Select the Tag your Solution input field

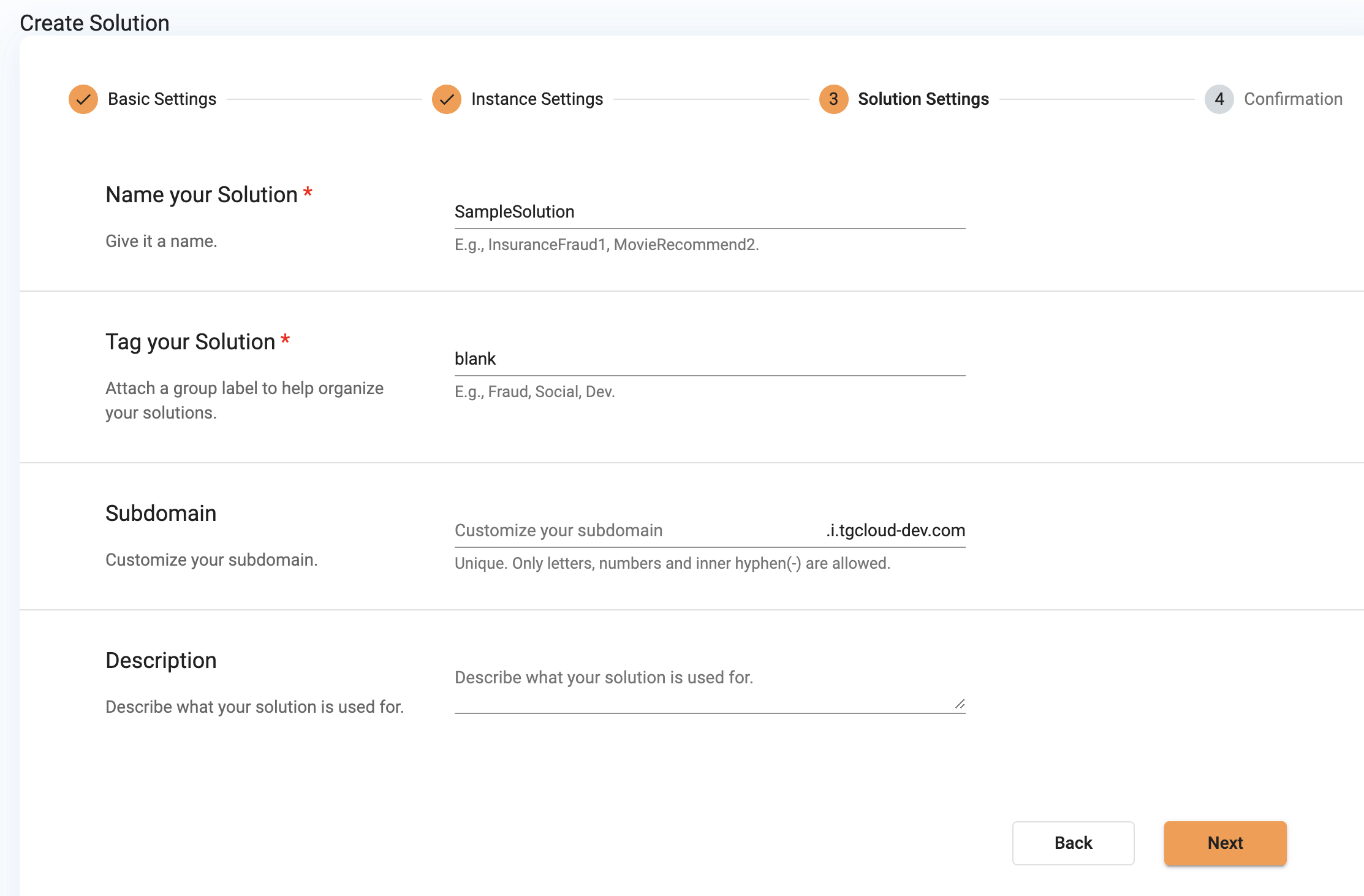(x=710, y=358)
